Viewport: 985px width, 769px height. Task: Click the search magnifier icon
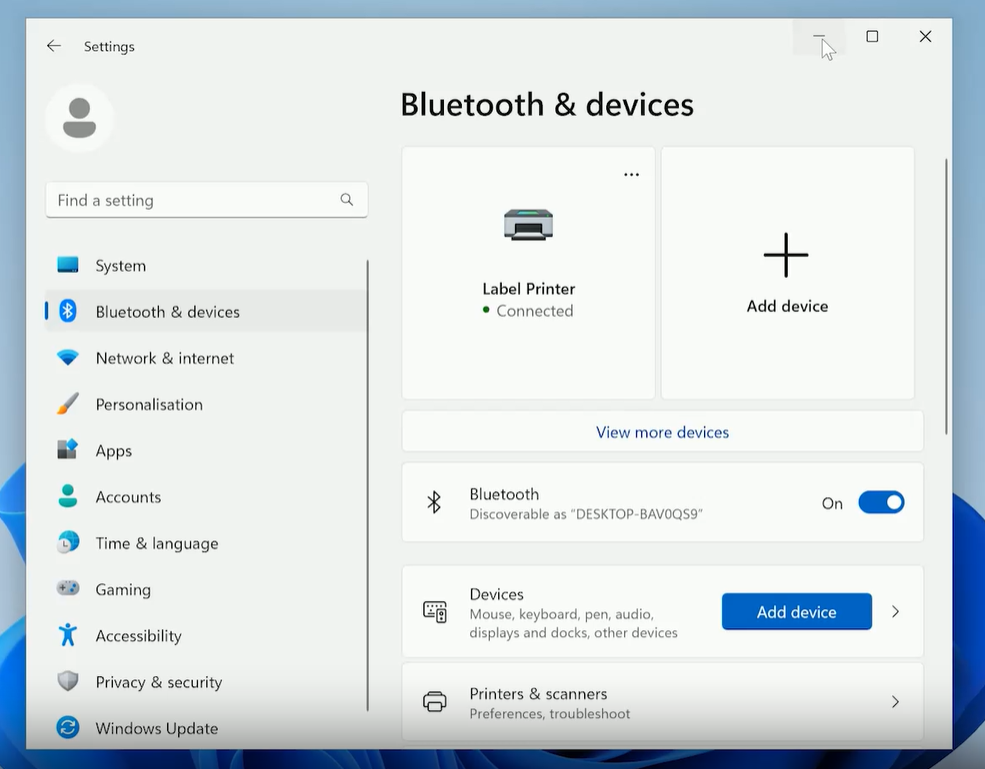click(x=346, y=200)
